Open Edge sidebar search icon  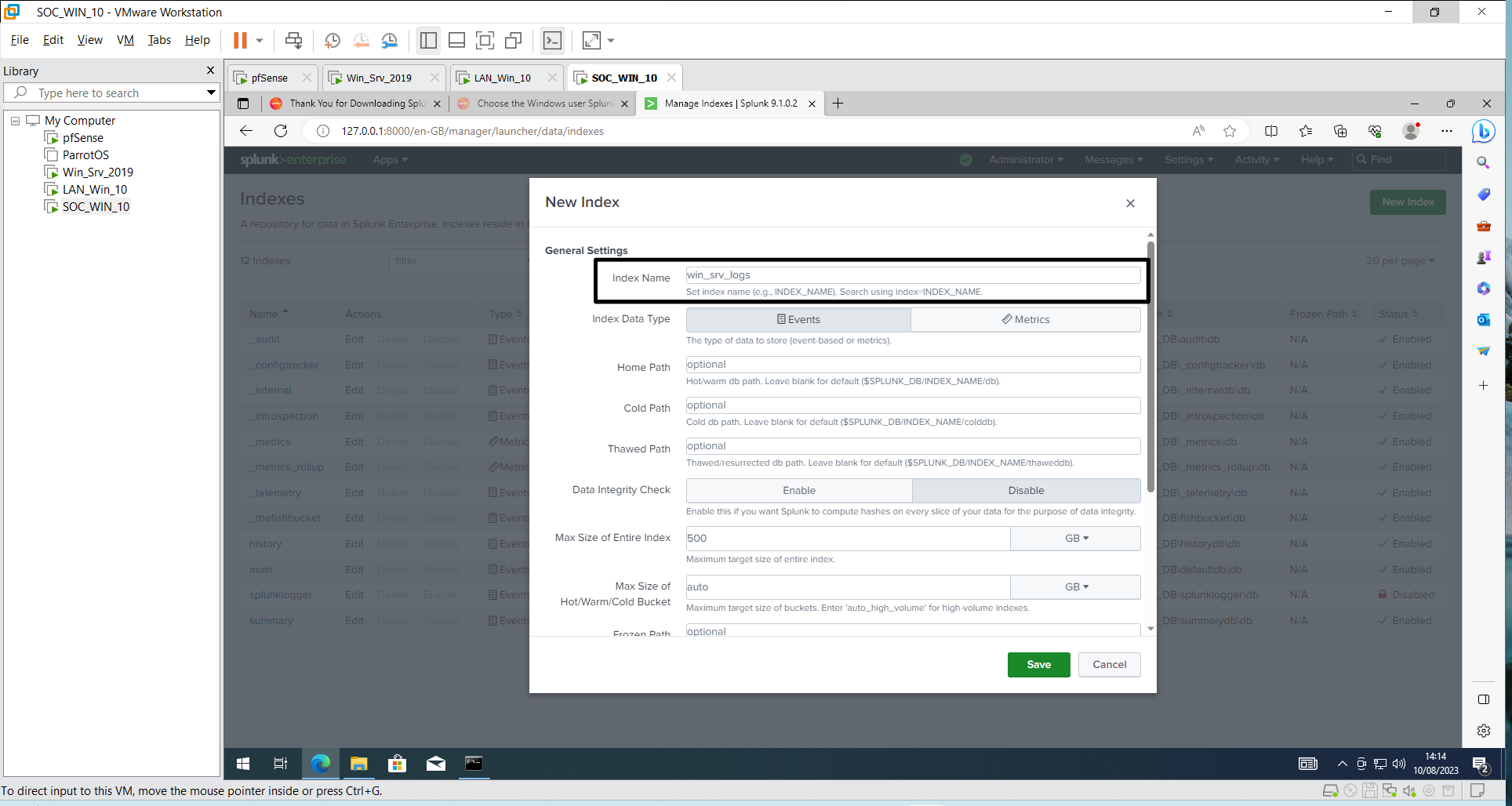(x=1483, y=162)
